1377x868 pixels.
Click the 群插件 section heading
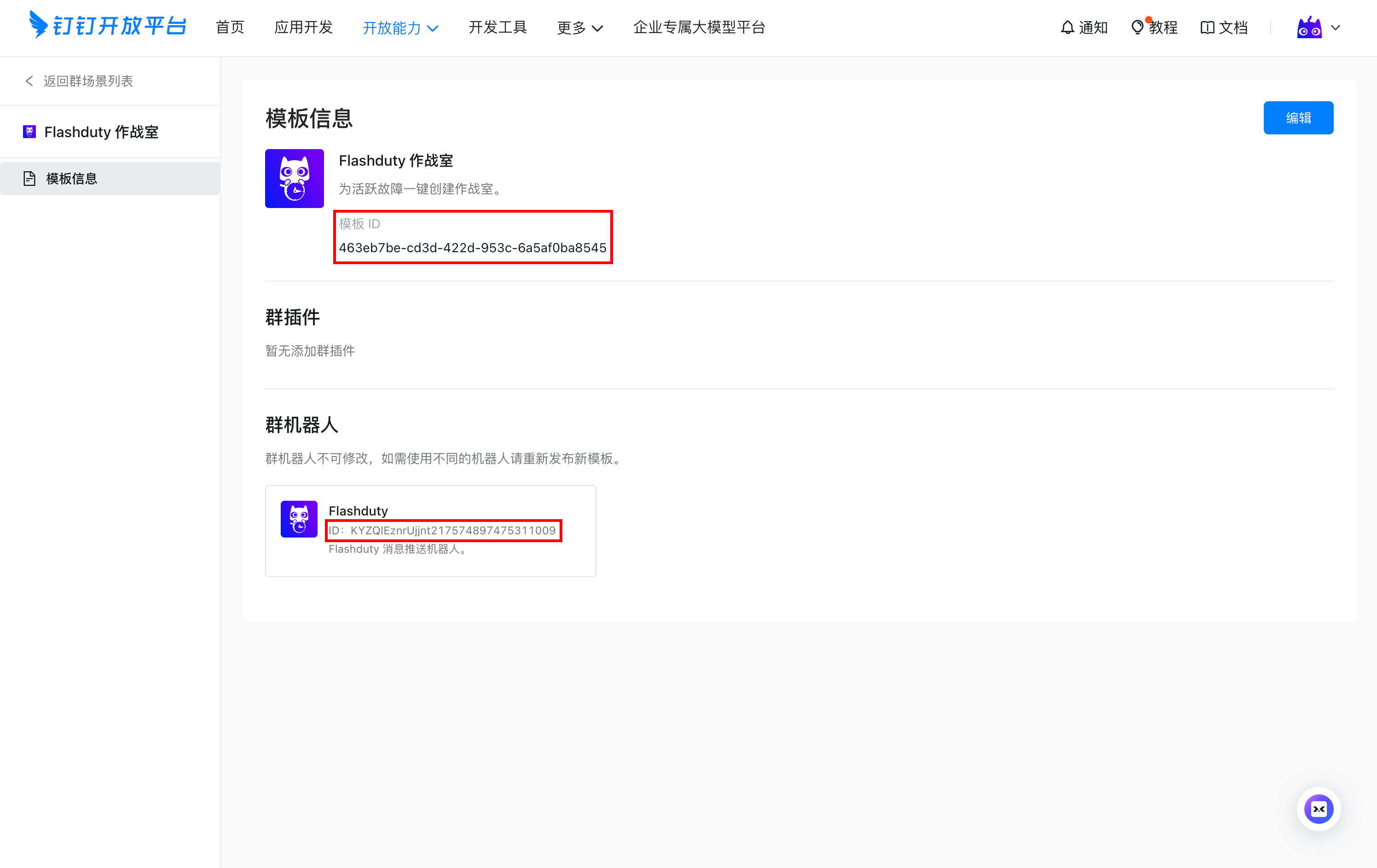293,318
